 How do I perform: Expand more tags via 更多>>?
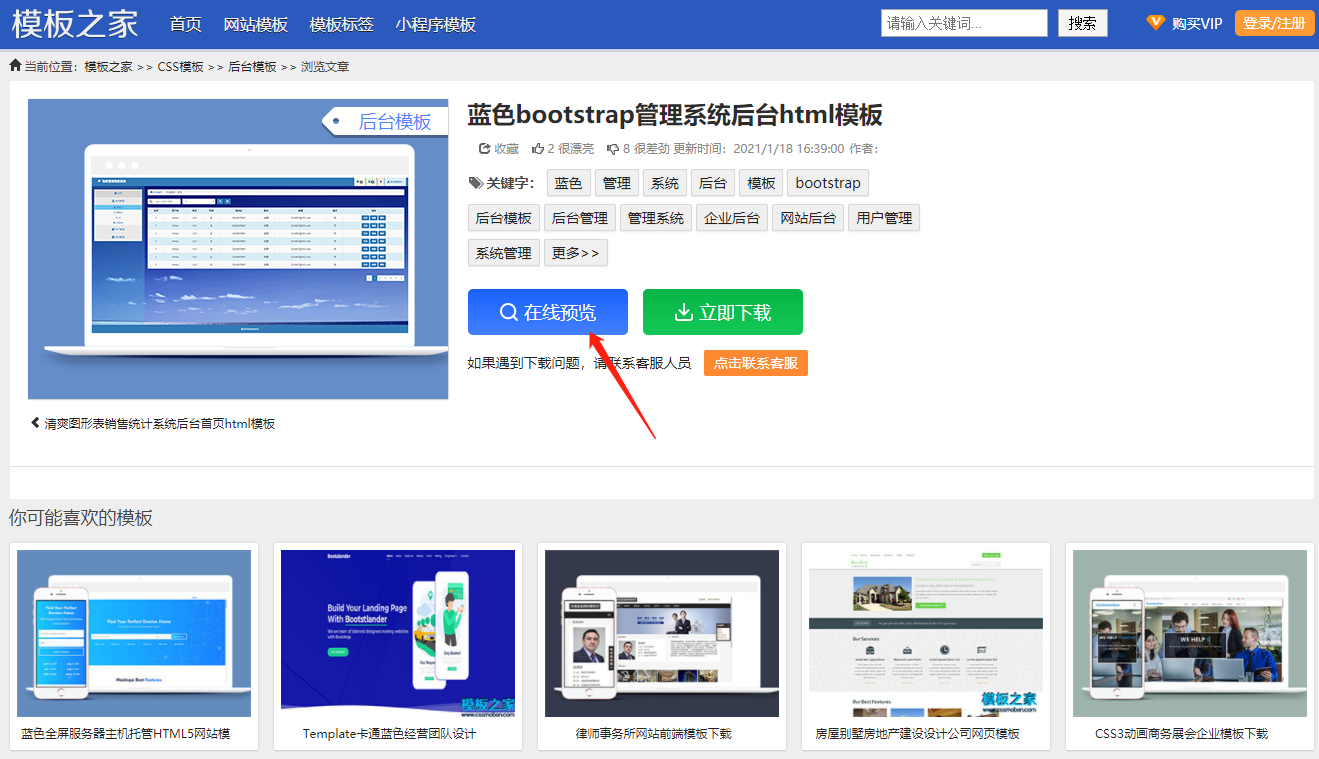pos(576,252)
